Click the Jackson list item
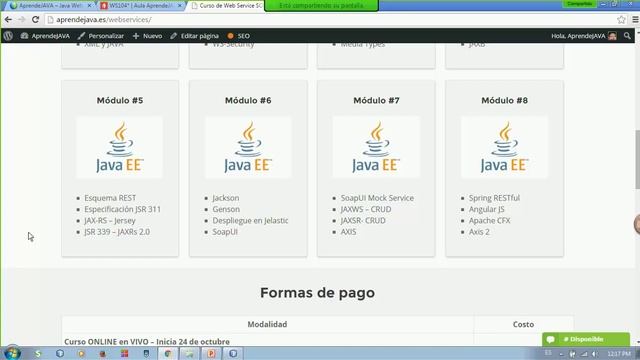Screen dimensions: 640x360 click(x=226, y=198)
